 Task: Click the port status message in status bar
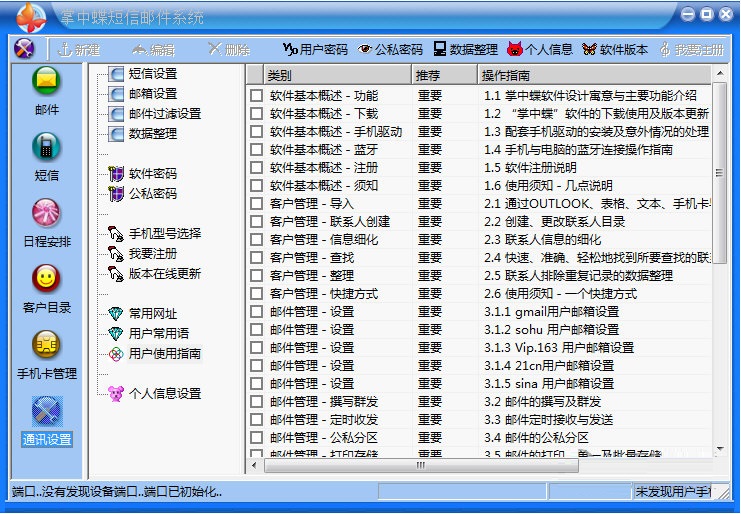[x=117, y=492]
